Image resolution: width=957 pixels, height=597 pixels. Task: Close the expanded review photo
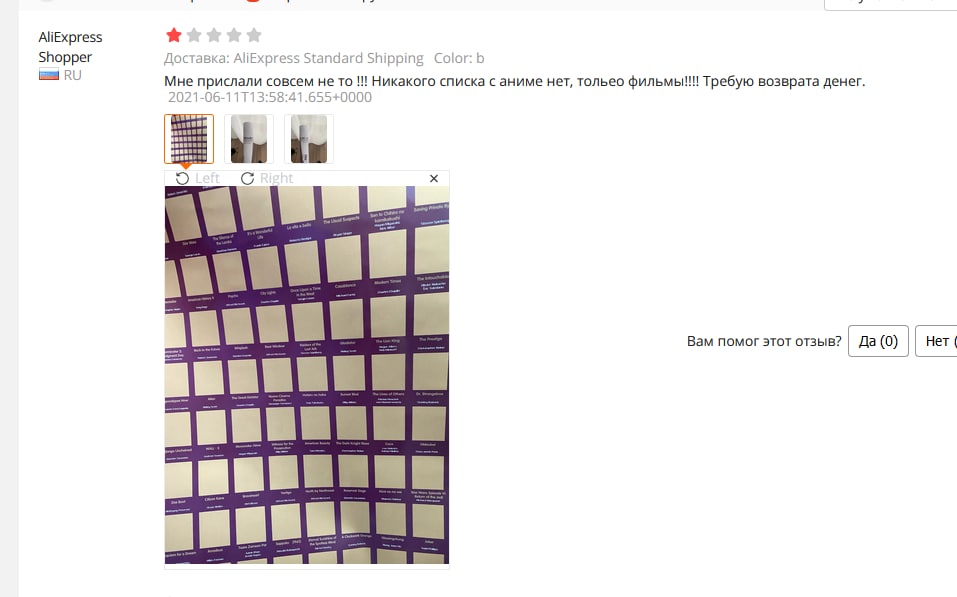434,178
